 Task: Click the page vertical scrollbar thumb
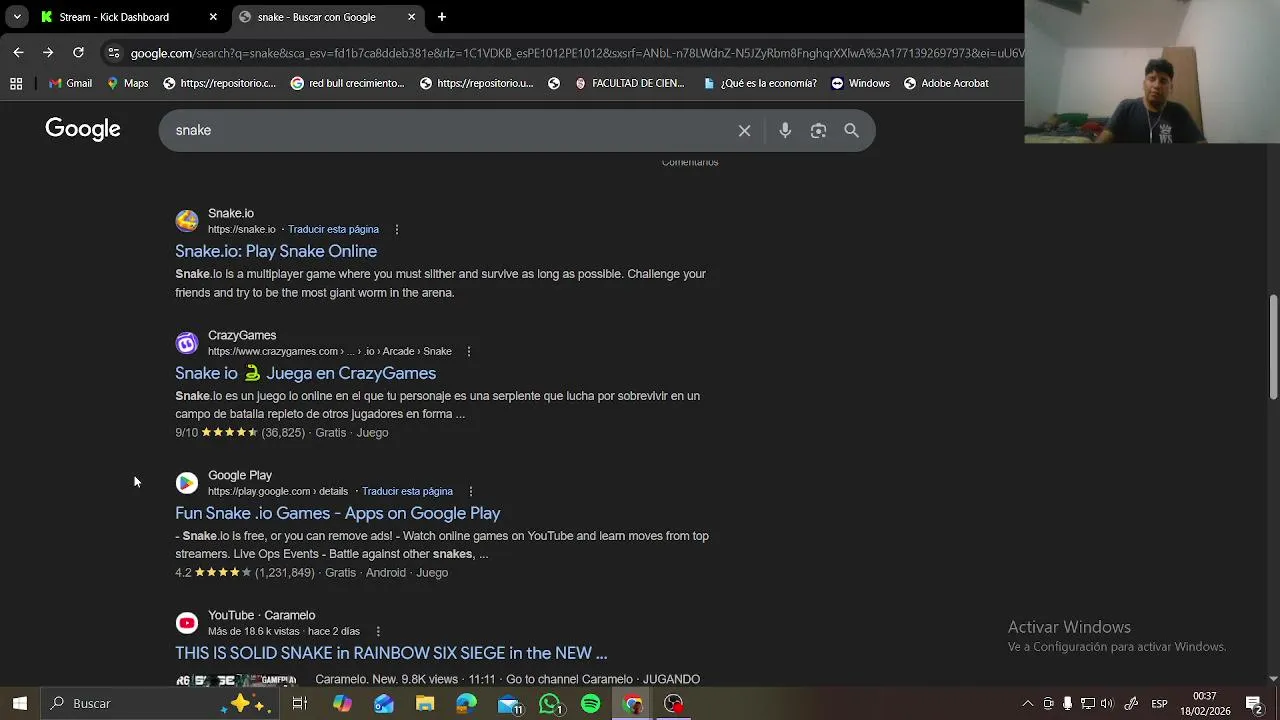point(1273,347)
